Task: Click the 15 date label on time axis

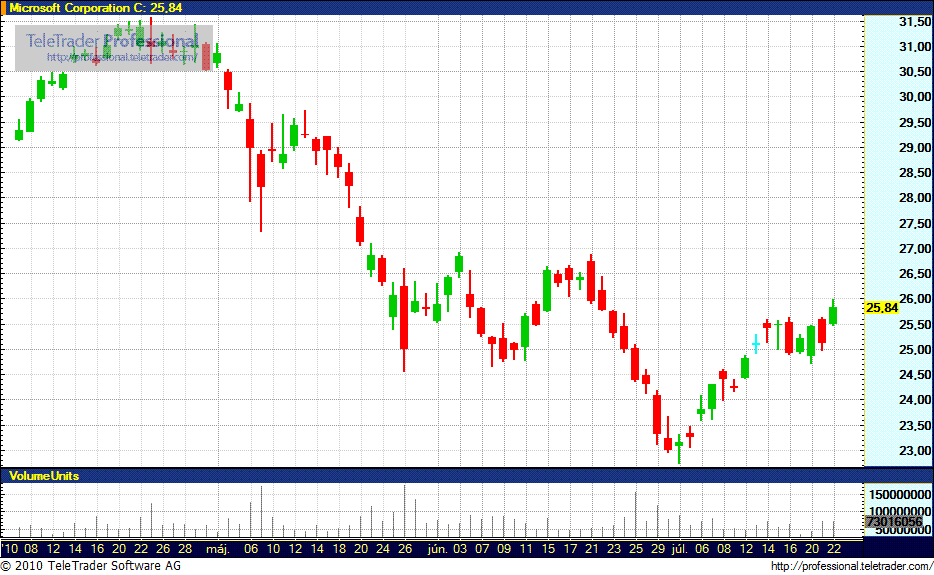Action: (548, 549)
